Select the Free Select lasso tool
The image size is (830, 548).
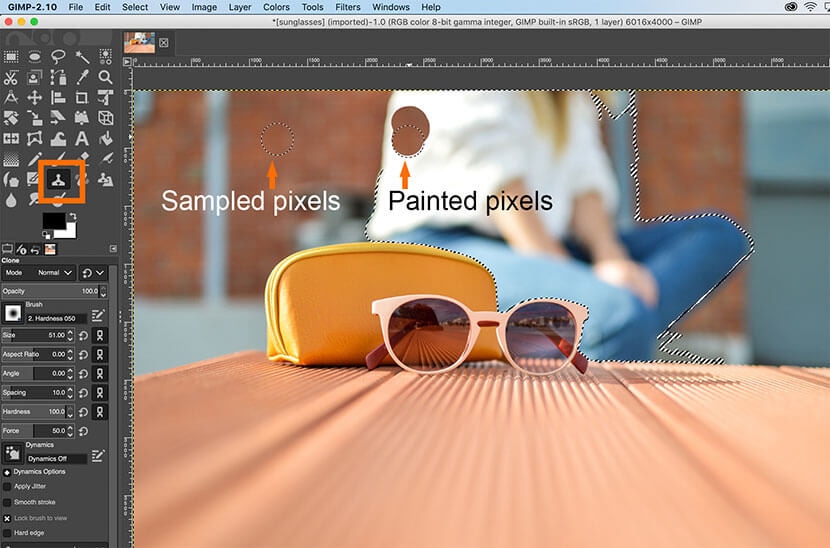click(58, 57)
